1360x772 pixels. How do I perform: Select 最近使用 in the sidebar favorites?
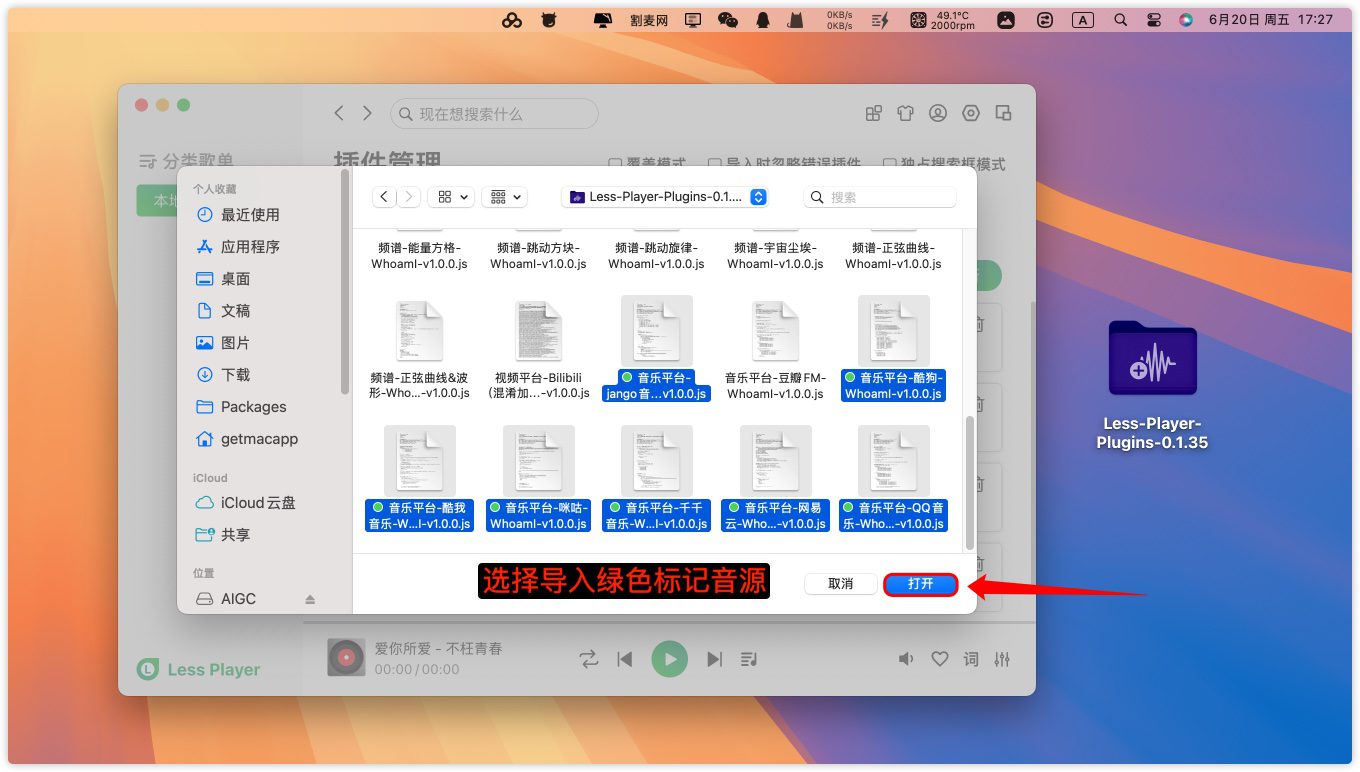[x=249, y=215]
